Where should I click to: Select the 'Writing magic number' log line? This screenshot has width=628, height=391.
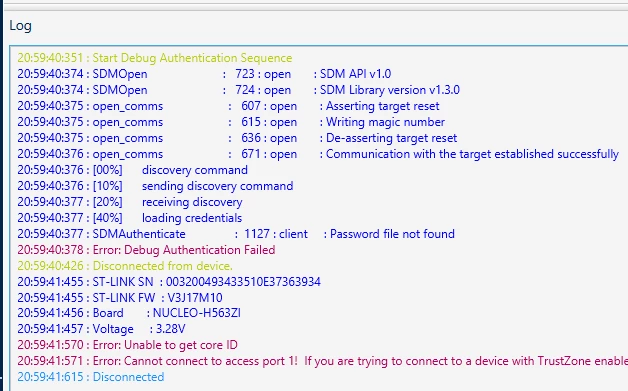click(231, 122)
